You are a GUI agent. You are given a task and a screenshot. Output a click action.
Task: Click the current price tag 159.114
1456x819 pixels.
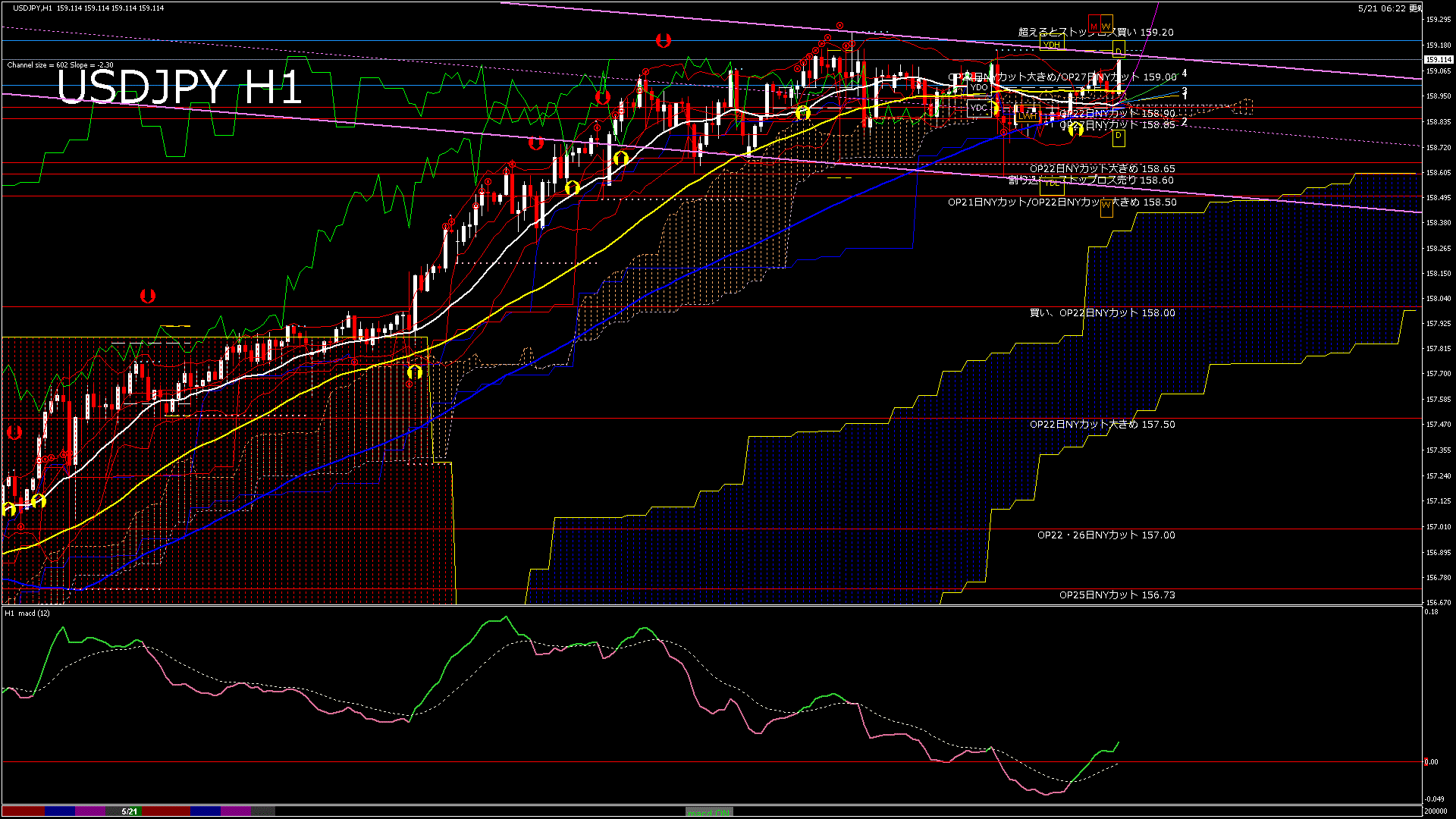tap(1439, 59)
